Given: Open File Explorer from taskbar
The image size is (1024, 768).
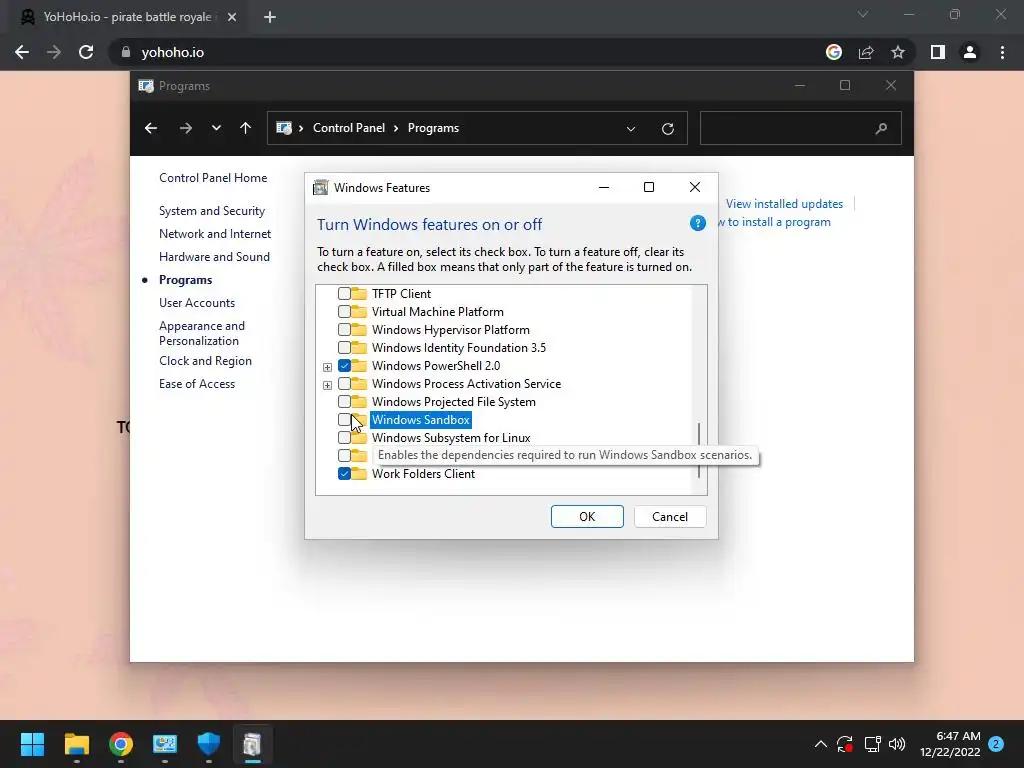Looking at the screenshot, I should tap(76, 744).
